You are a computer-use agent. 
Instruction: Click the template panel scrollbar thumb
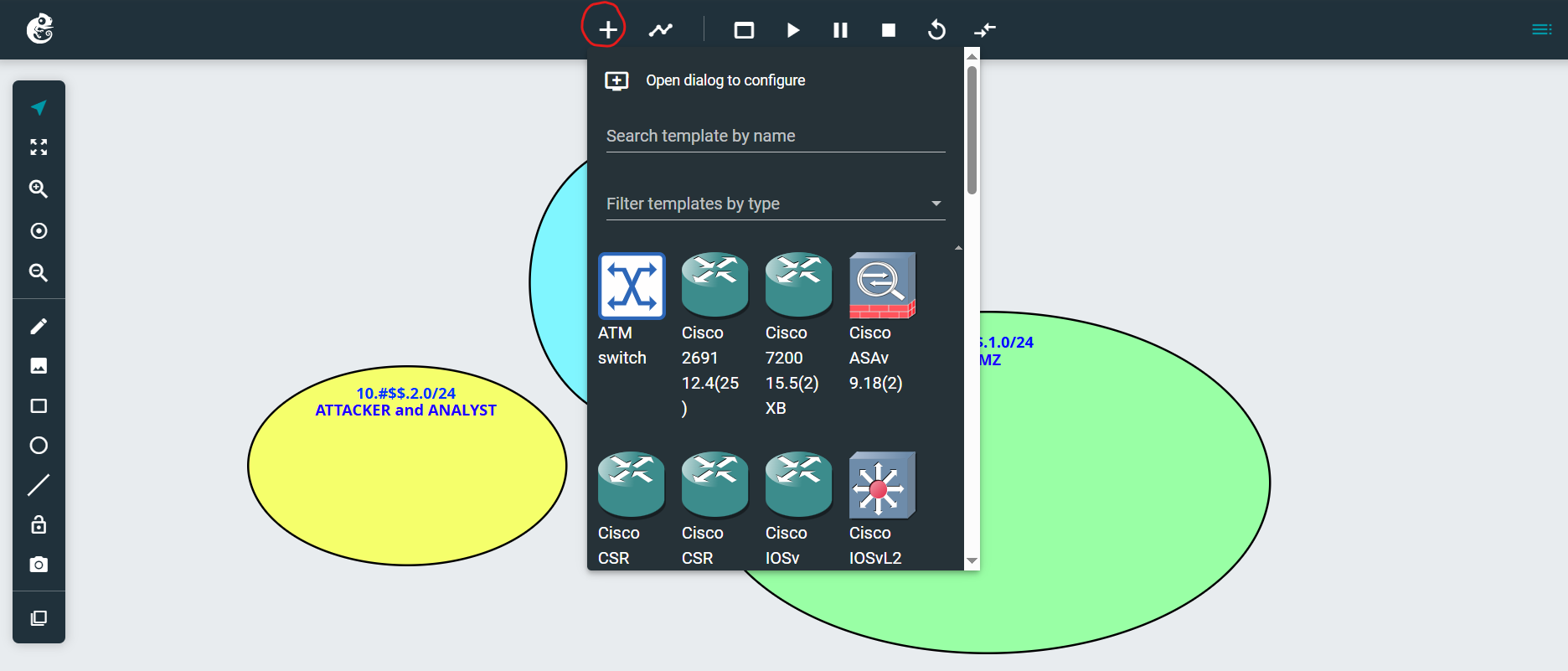click(x=972, y=131)
